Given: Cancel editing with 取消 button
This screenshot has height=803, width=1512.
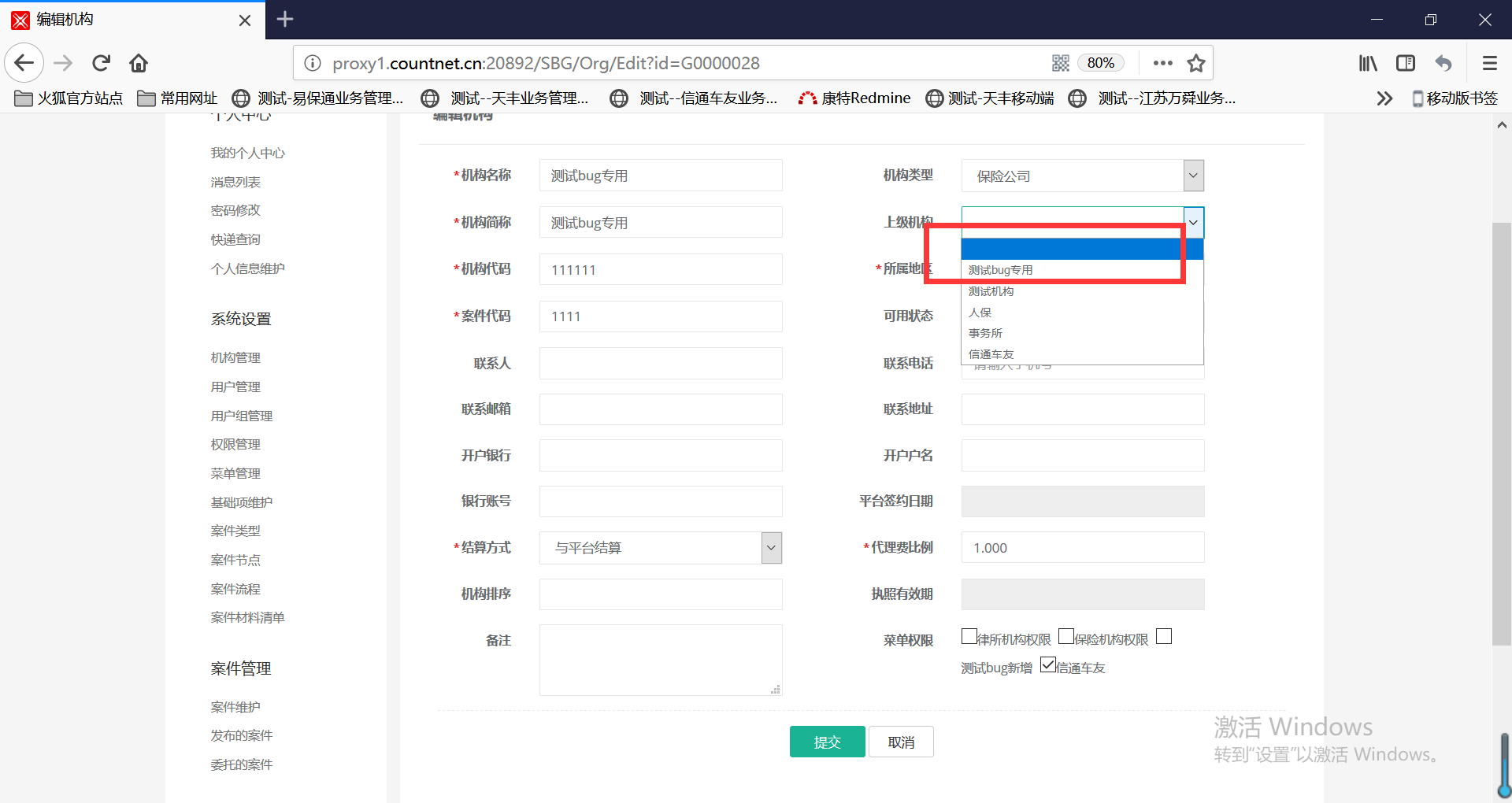Looking at the screenshot, I should [x=901, y=742].
